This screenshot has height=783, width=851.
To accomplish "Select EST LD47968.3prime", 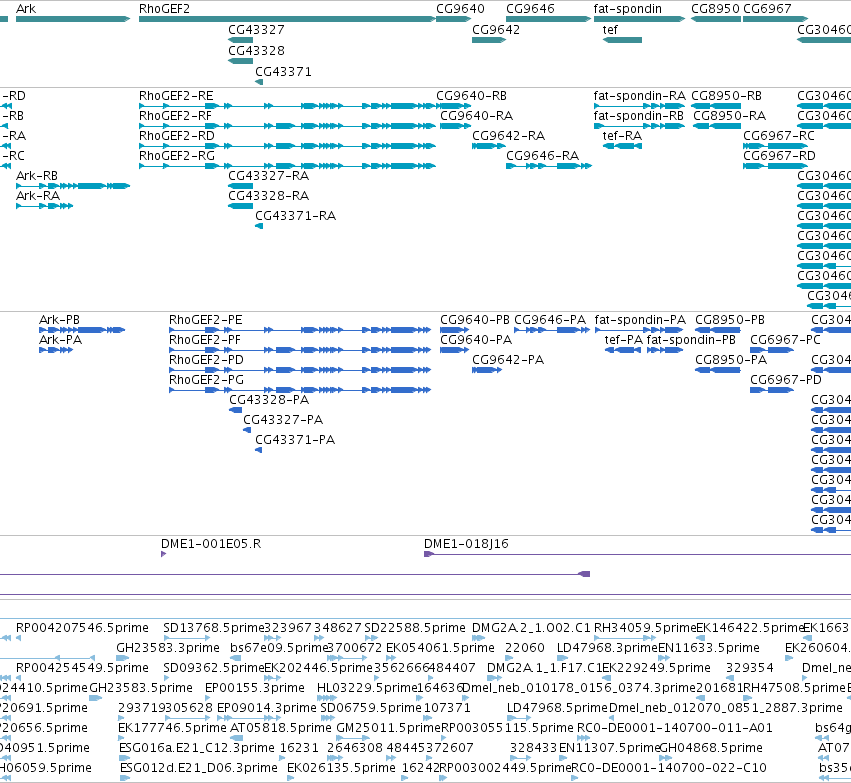I will [562, 658].
